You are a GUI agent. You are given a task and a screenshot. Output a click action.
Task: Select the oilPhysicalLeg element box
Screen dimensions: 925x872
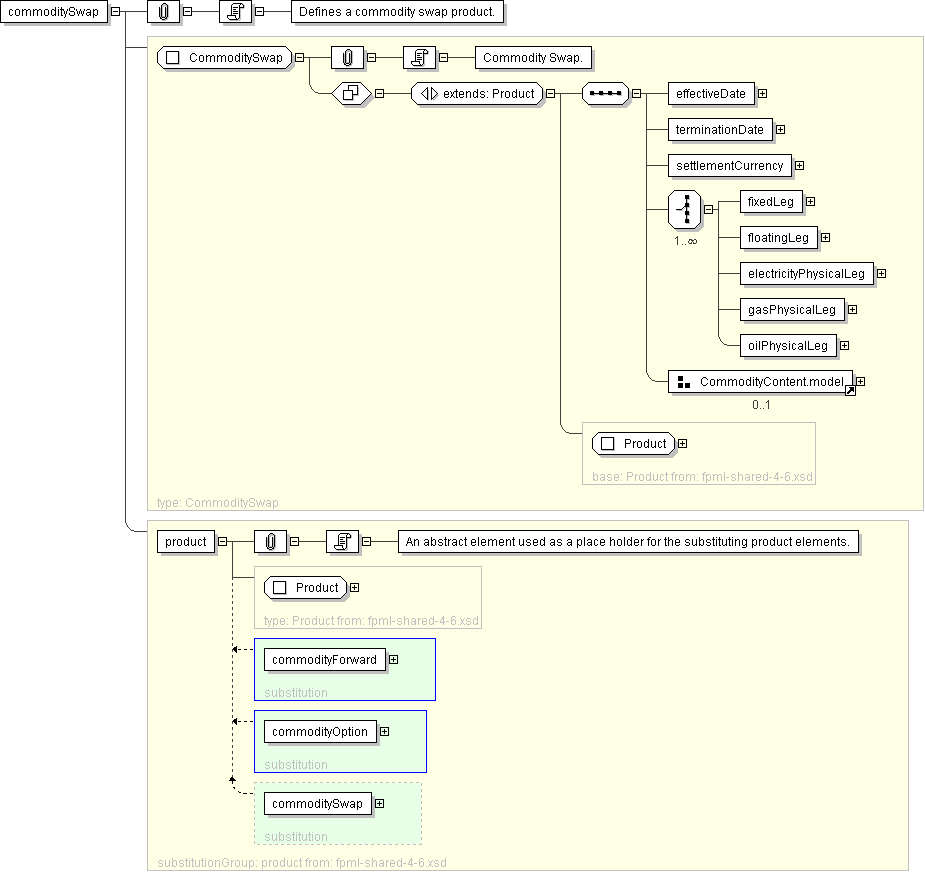coord(788,346)
